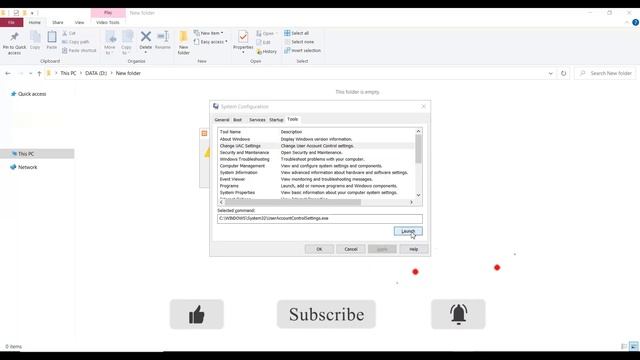Click the Cut command in ribbon
The width and height of the screenshot is (640, 360).
click(69, 33)
